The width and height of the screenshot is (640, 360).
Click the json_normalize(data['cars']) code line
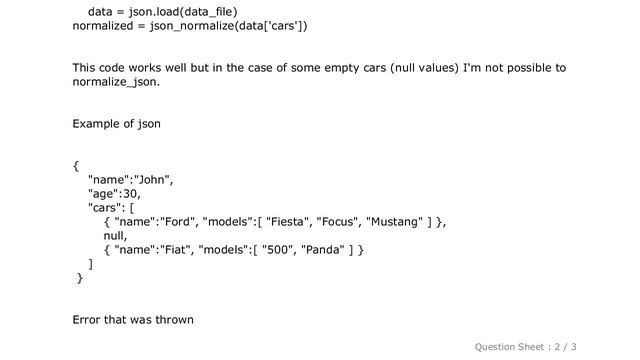(x=190, y=26)
